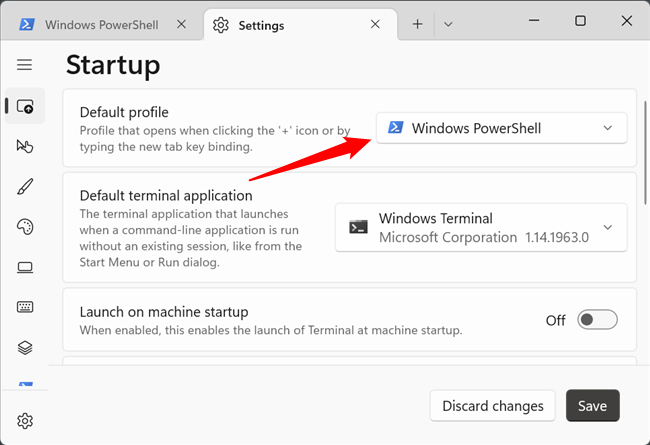Open the Default terminal application dropdown
This screenshot has width=650, height=445.
(x=481, y=227)
